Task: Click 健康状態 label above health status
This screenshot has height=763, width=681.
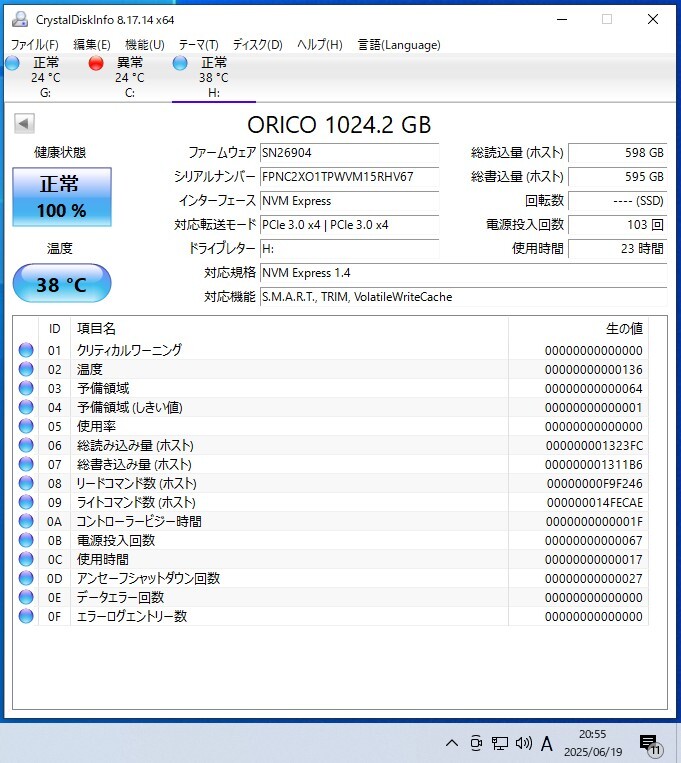Action: (x=60, y=152)
